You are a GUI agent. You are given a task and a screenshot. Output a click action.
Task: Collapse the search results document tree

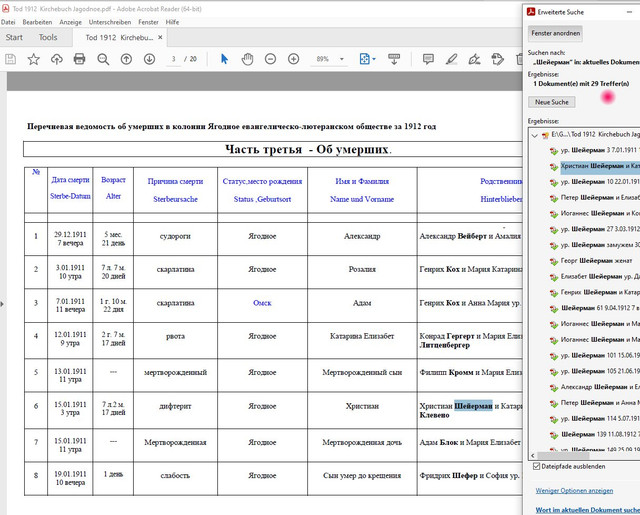[535, 135]
